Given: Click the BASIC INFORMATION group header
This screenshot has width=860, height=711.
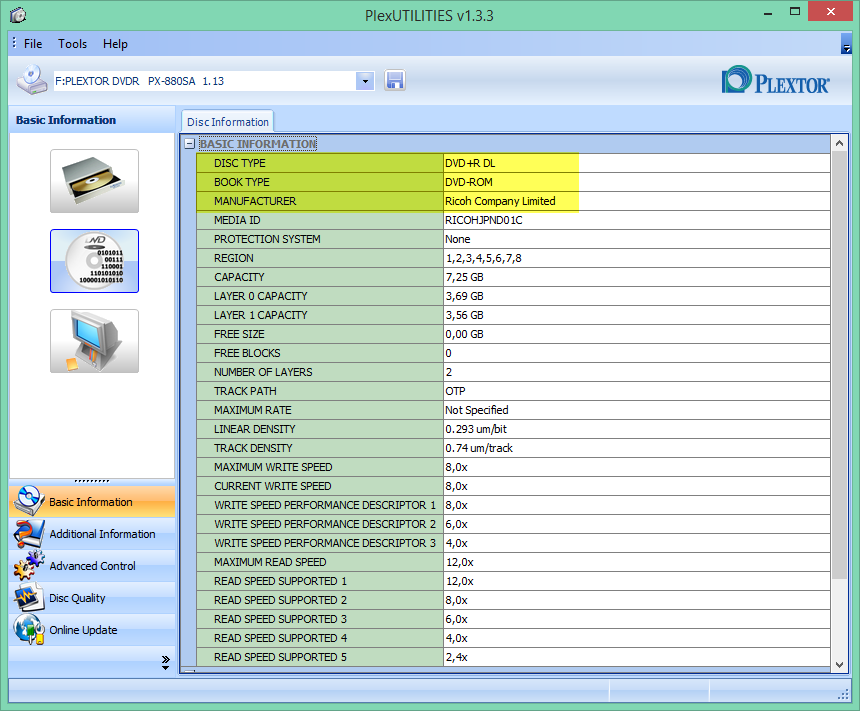Looking at the screenshot, I should (258, 144).
